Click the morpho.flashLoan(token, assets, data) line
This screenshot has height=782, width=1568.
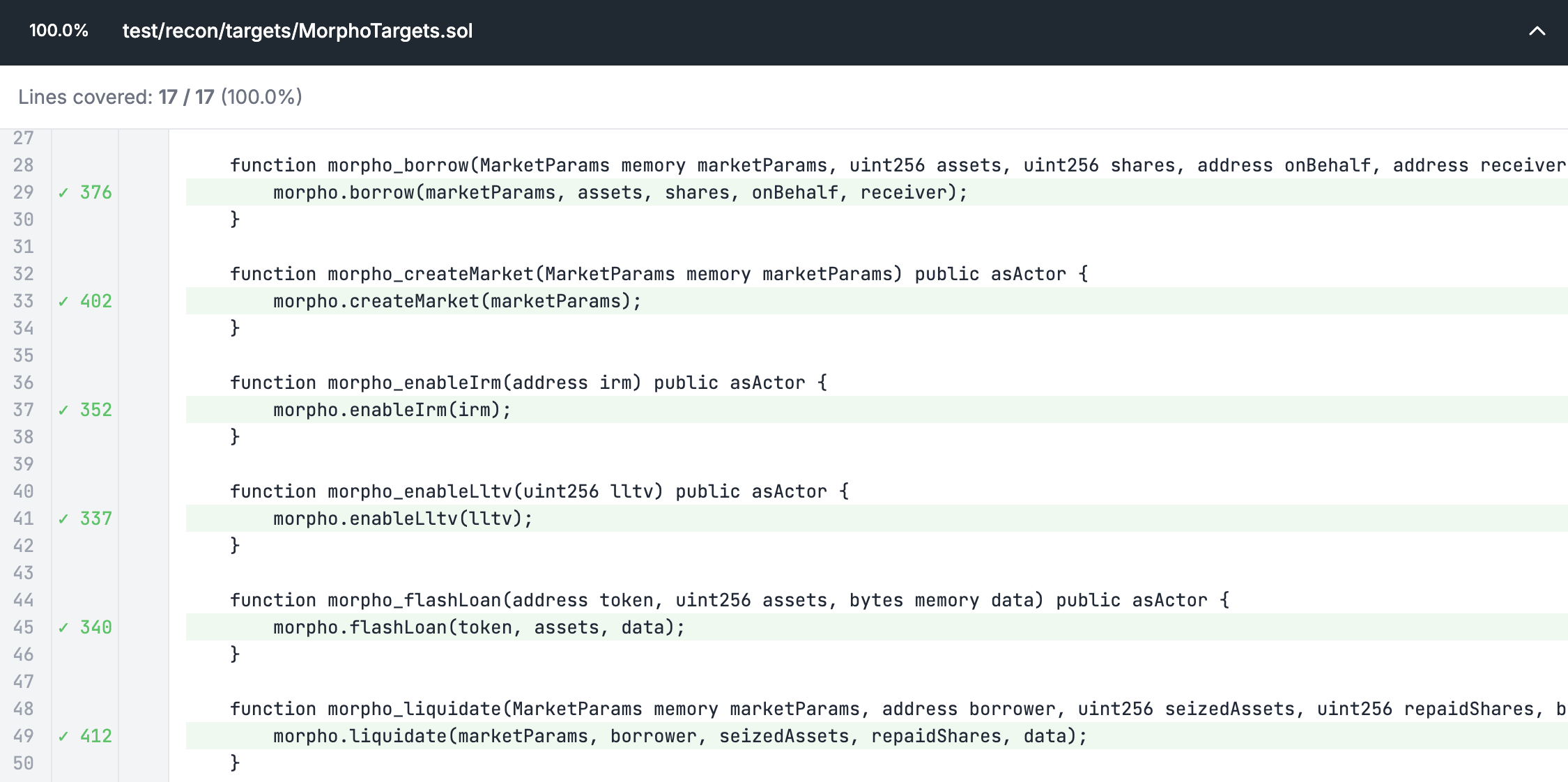pyautogui.click(x=479, y=627)
